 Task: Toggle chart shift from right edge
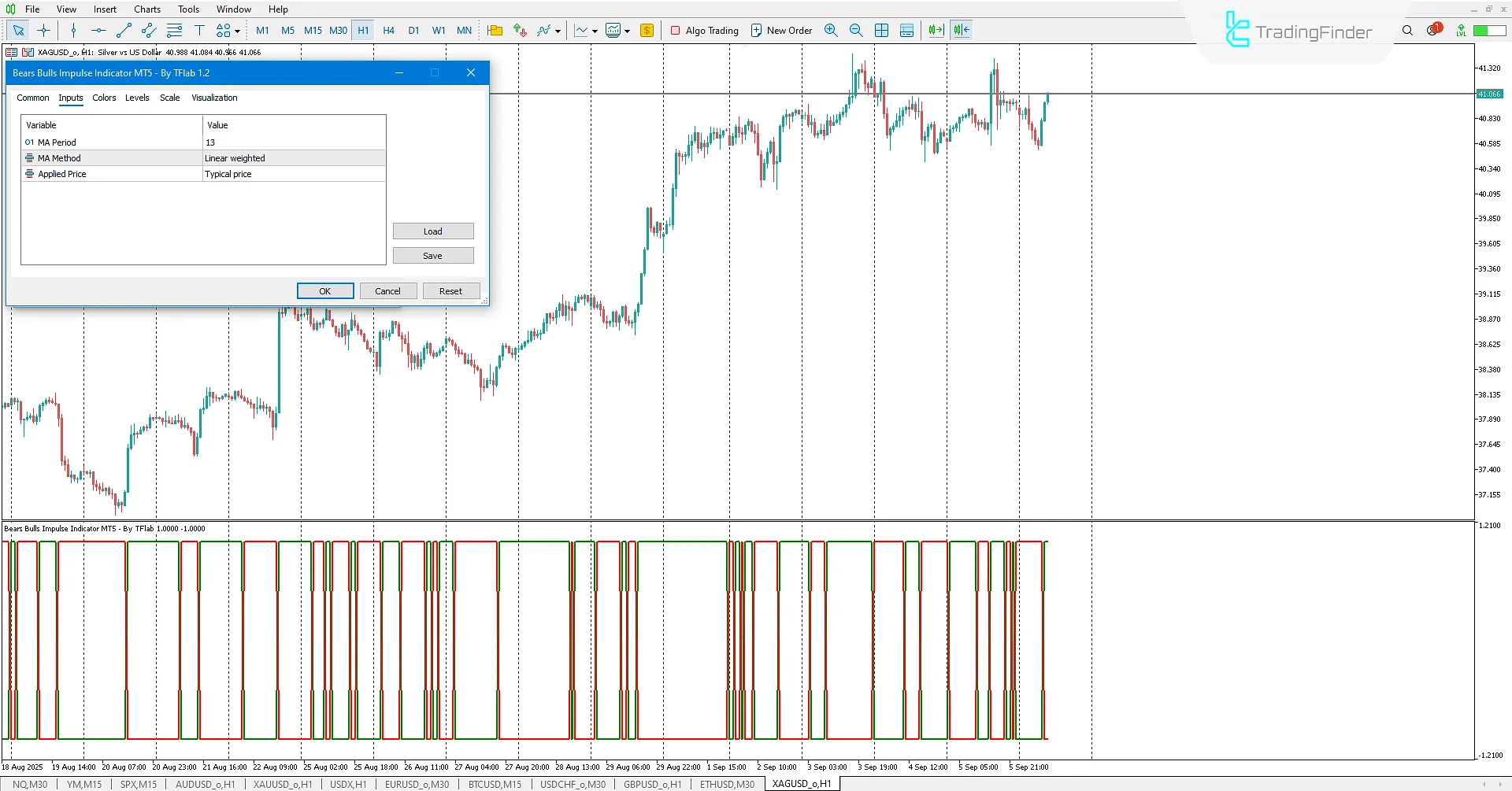pos(960,30)
